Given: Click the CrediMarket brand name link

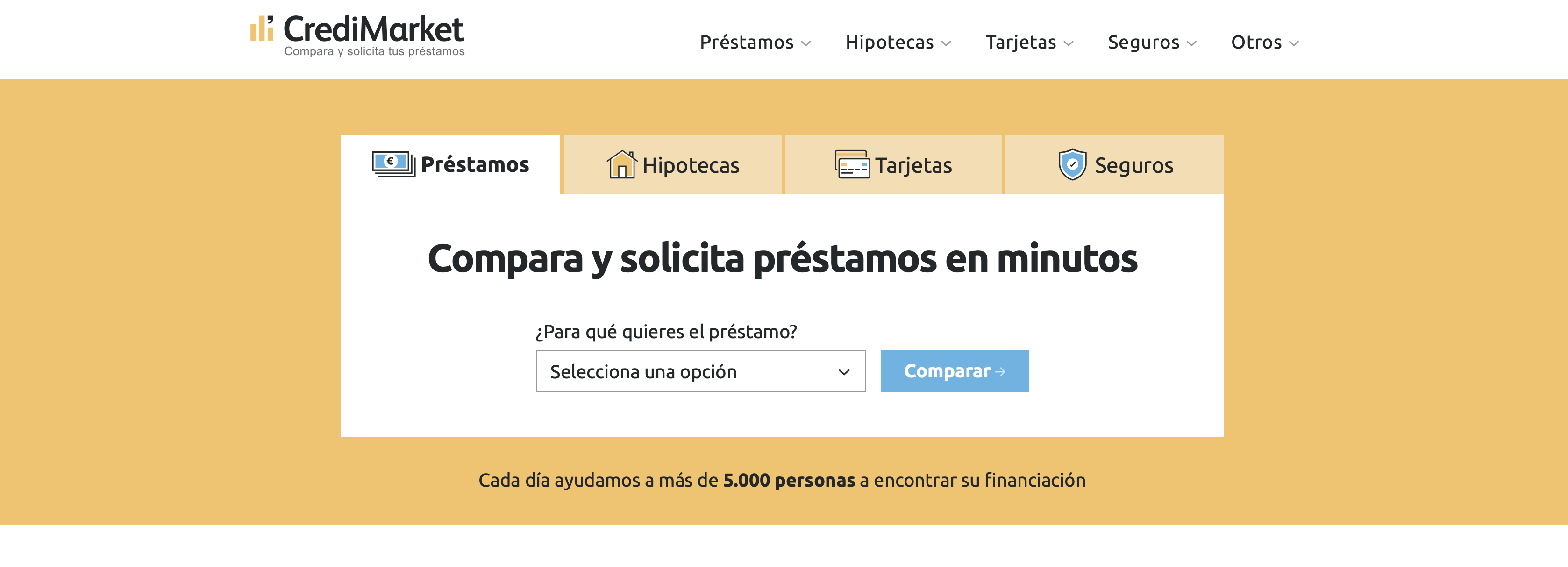Looking at the screenshot, I should point(373,29).
